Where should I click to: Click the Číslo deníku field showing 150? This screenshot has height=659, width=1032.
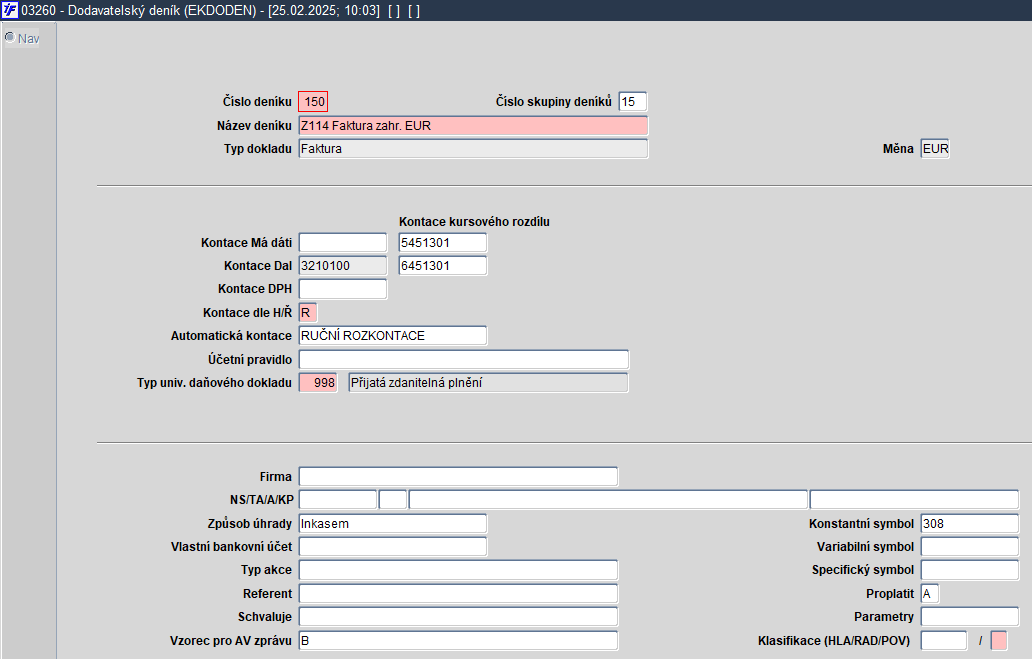313,101
